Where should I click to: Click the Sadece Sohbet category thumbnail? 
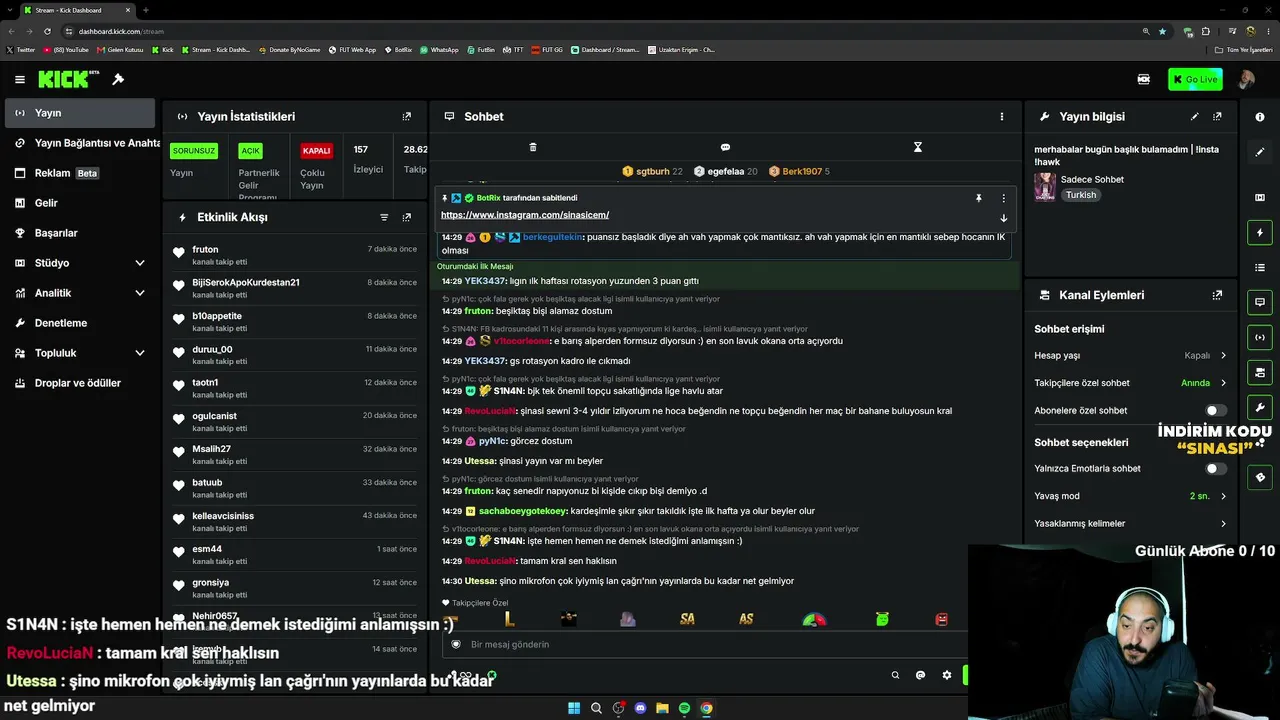[1045, 187]
